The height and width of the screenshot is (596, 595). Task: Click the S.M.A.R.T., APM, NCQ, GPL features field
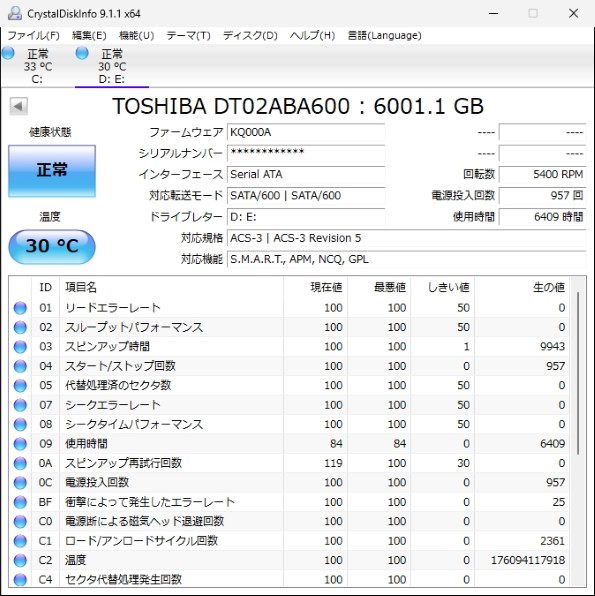406,260
